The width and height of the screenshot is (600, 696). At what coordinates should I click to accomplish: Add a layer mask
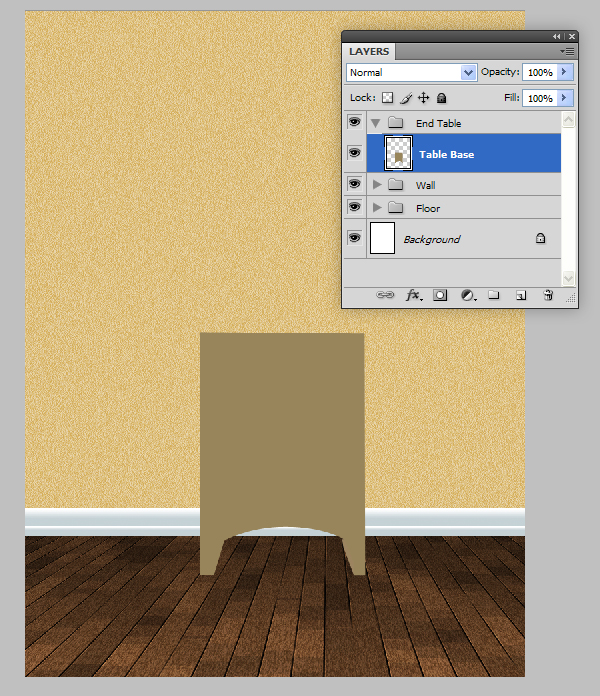[x=440, y=296]
